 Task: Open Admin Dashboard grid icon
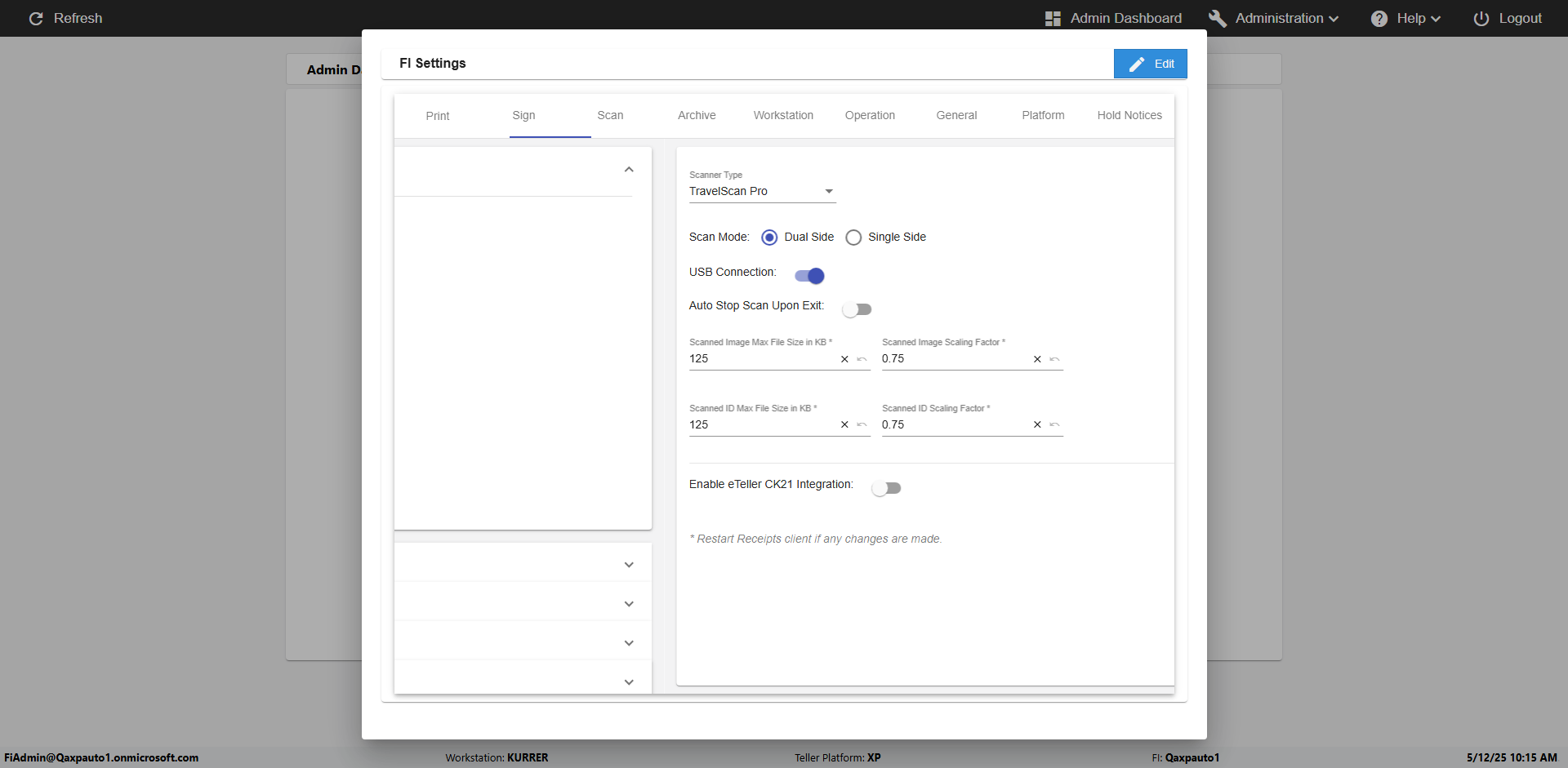point(1053,18)
